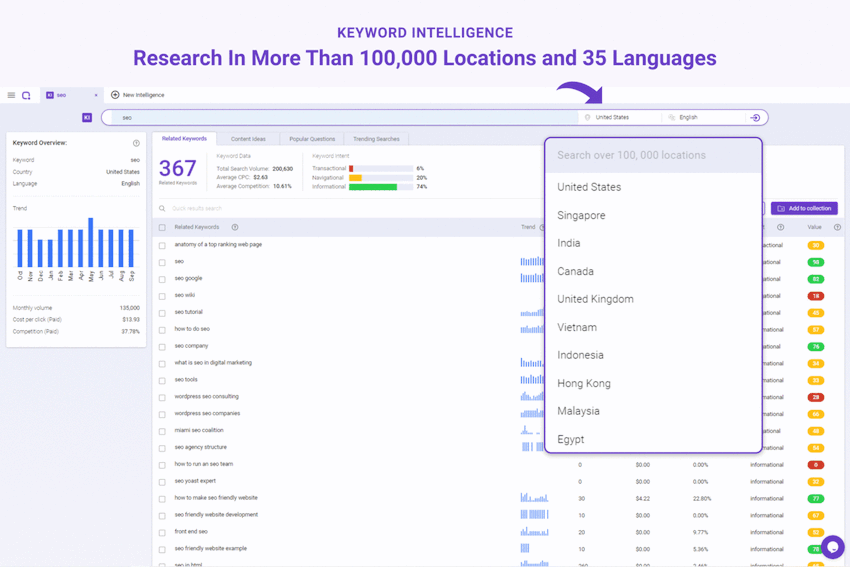This screenshot has width=850, height=567.
Task: Click the Search over 100,000 locations field
Action: point(653,155)
